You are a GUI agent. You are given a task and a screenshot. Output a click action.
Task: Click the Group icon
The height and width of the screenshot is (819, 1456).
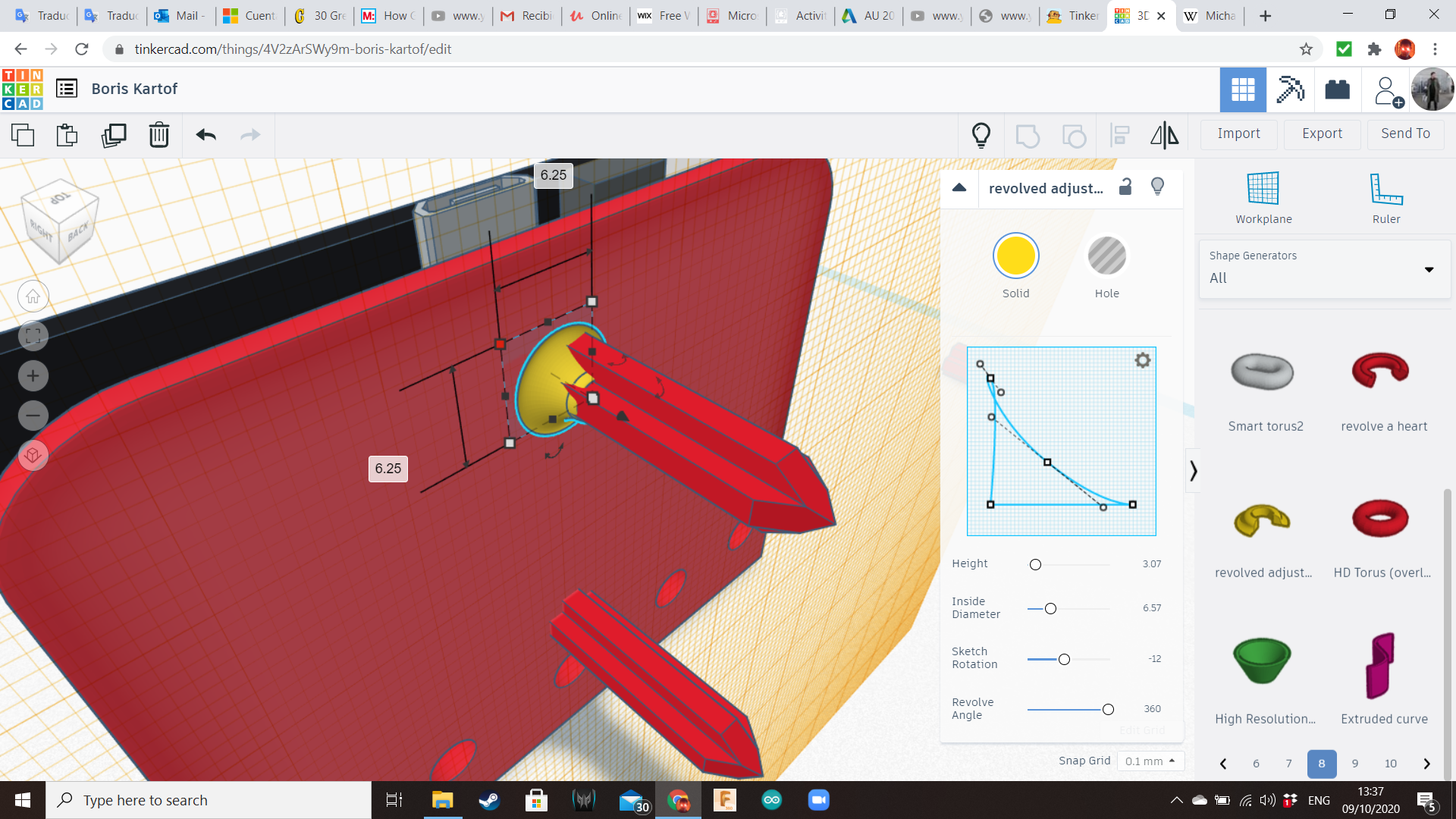point(1028,135)
